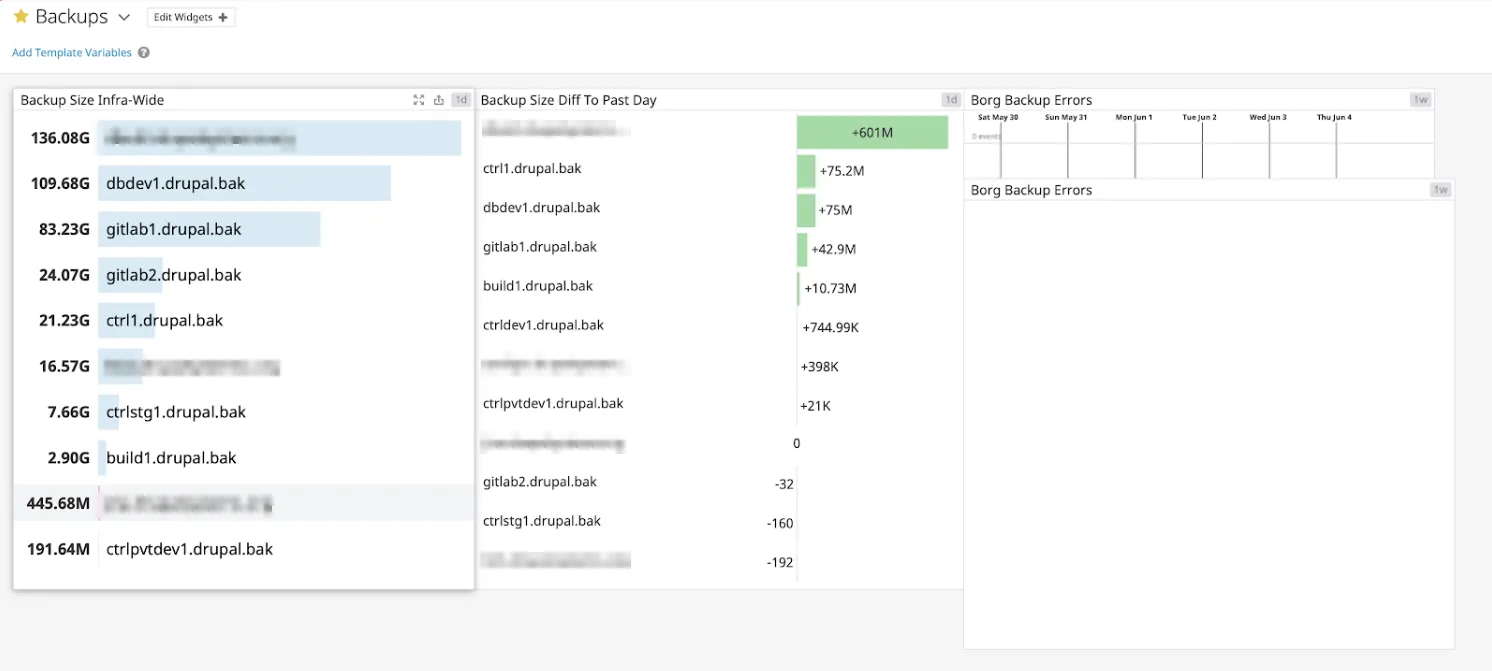Toggle the 1d timeframe on Backup Size Infra-Wide
This screenshot has width=1492, height=671.
461,100
